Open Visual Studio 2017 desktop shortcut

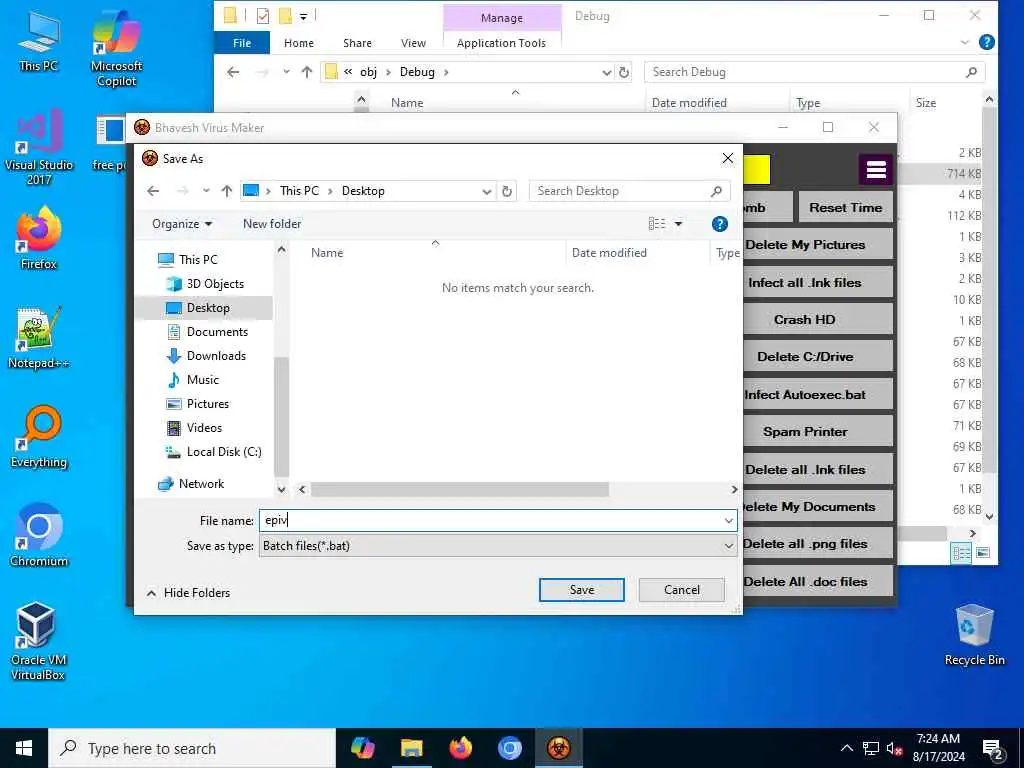(x=39, y=148)
